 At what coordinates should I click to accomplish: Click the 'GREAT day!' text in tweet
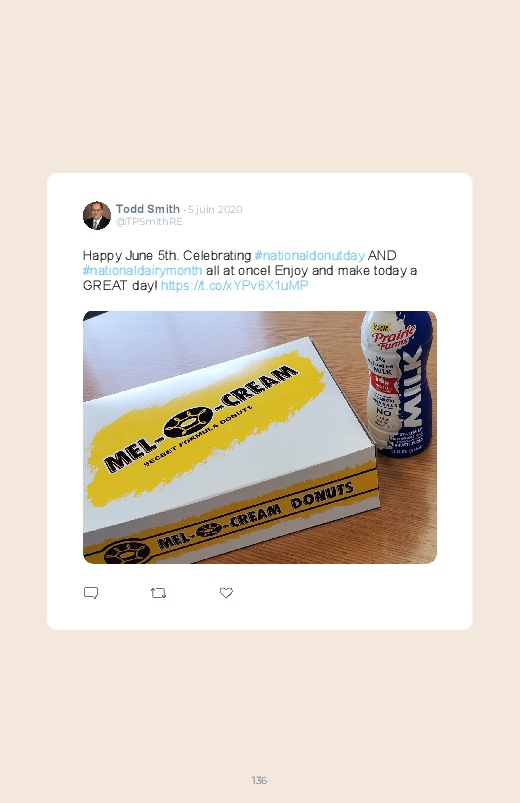[120, 285]
